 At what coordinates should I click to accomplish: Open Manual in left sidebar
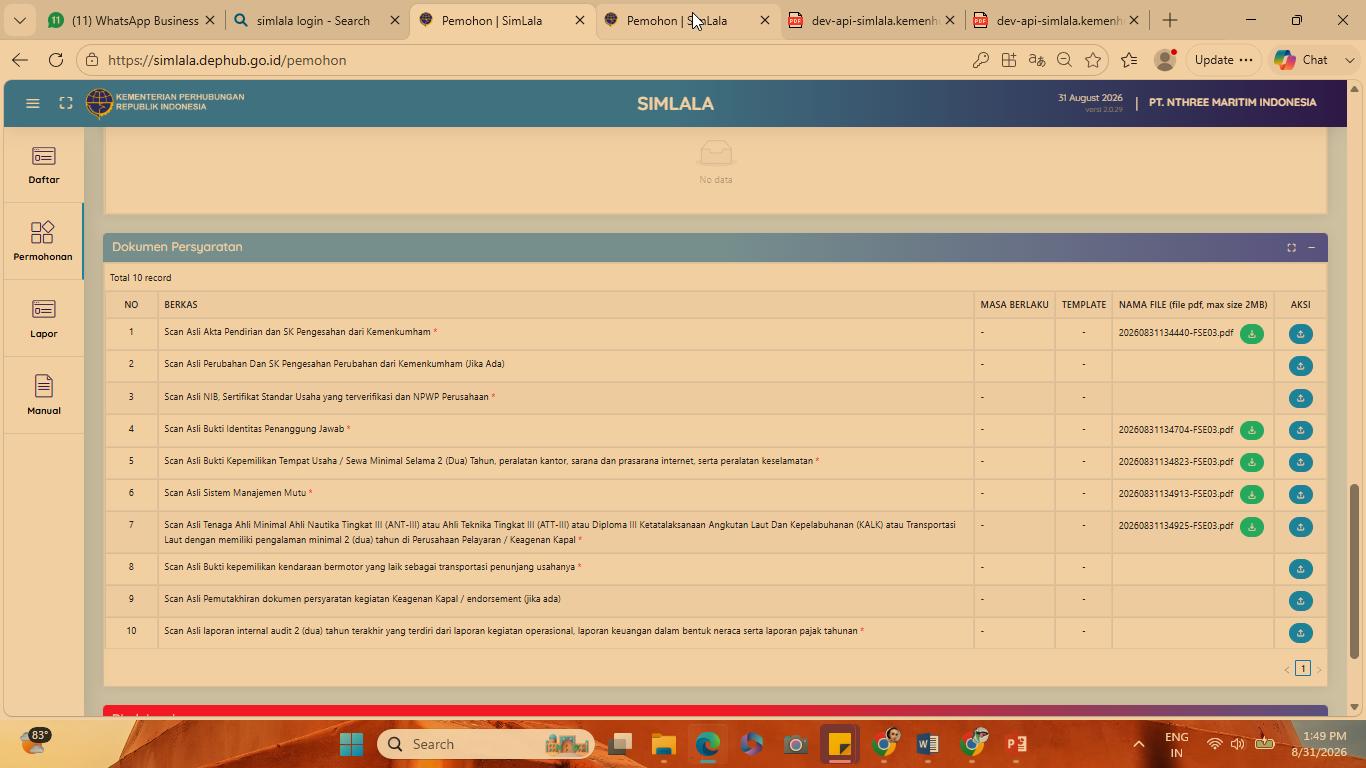click(x=43, y=396)
